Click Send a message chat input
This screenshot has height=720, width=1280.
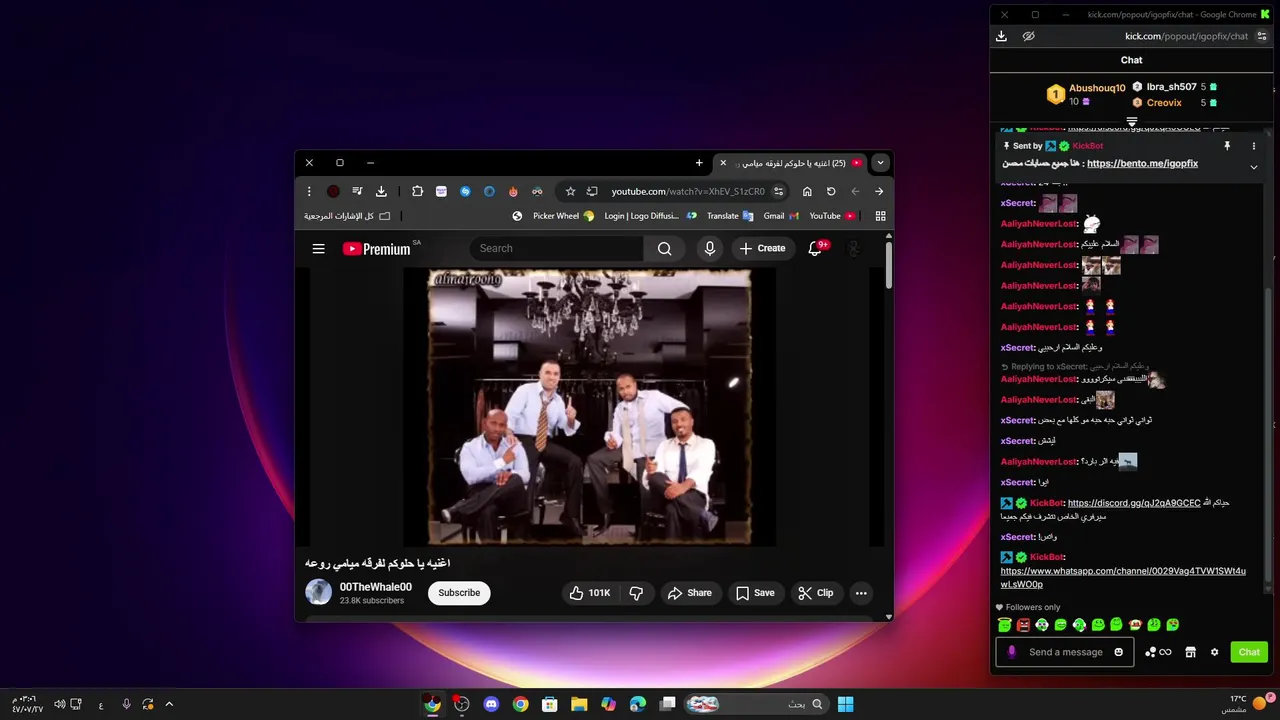[x=1066, y=652]
